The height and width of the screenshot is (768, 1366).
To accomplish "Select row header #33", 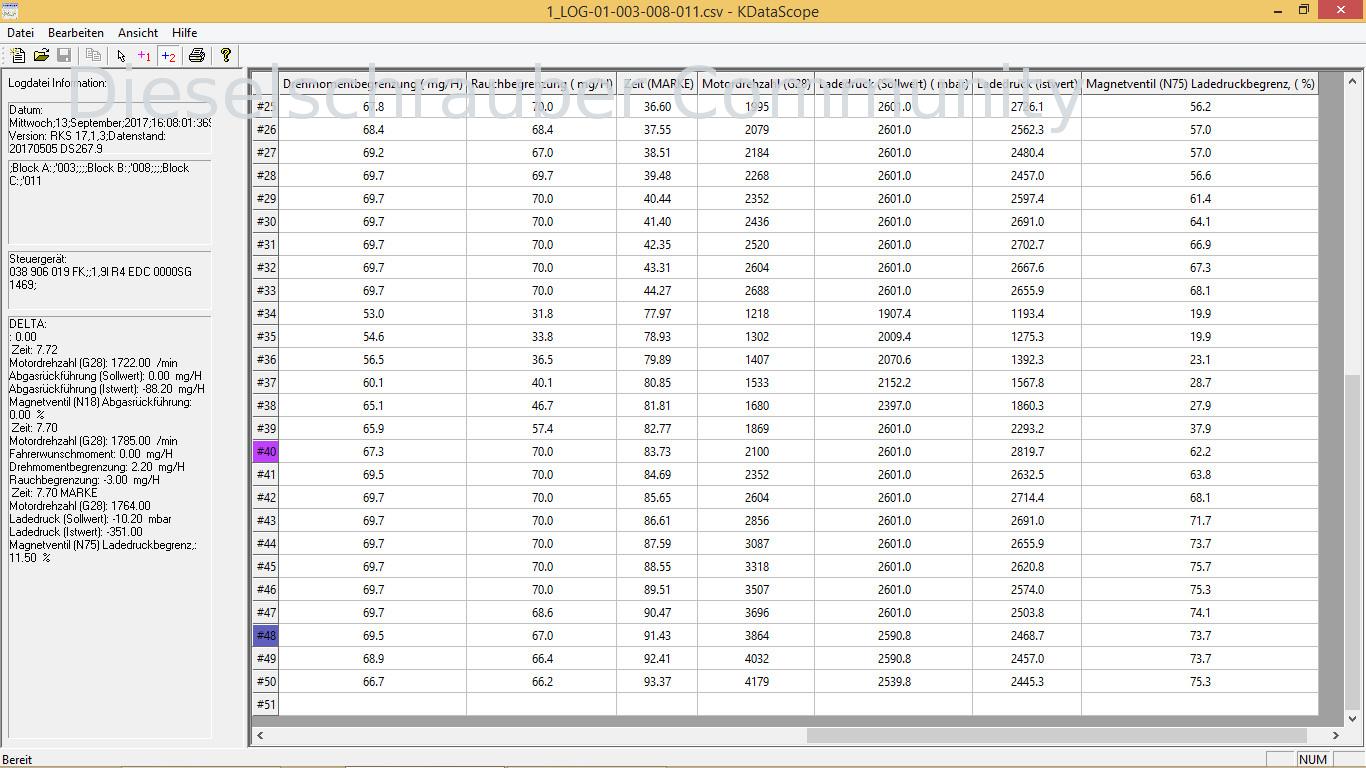I will [266, 291].
